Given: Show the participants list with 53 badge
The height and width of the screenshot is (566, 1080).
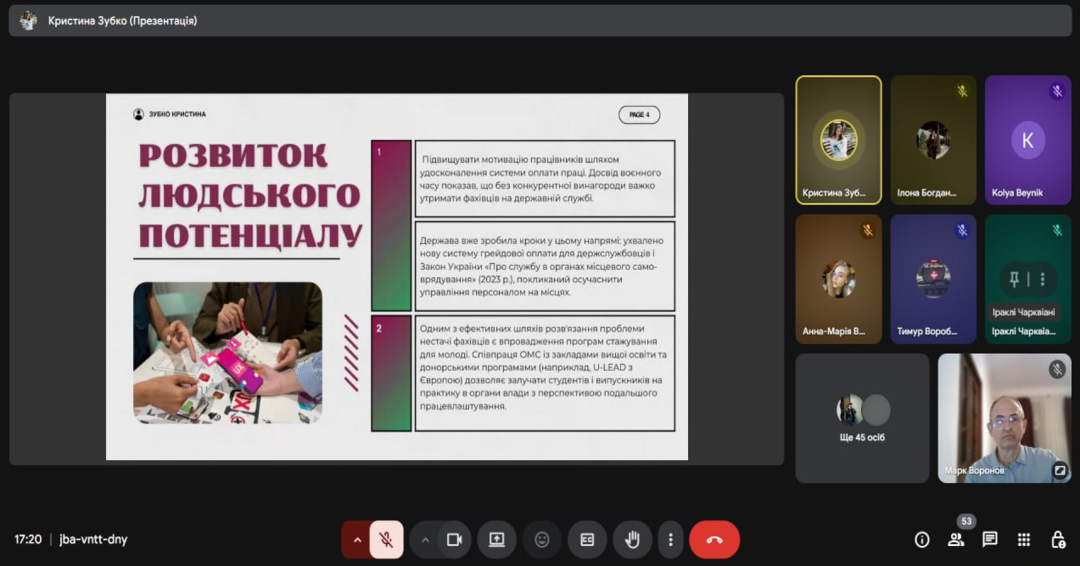Looking at the screenshot, I should pyautogui.click(x=956, y=540).
